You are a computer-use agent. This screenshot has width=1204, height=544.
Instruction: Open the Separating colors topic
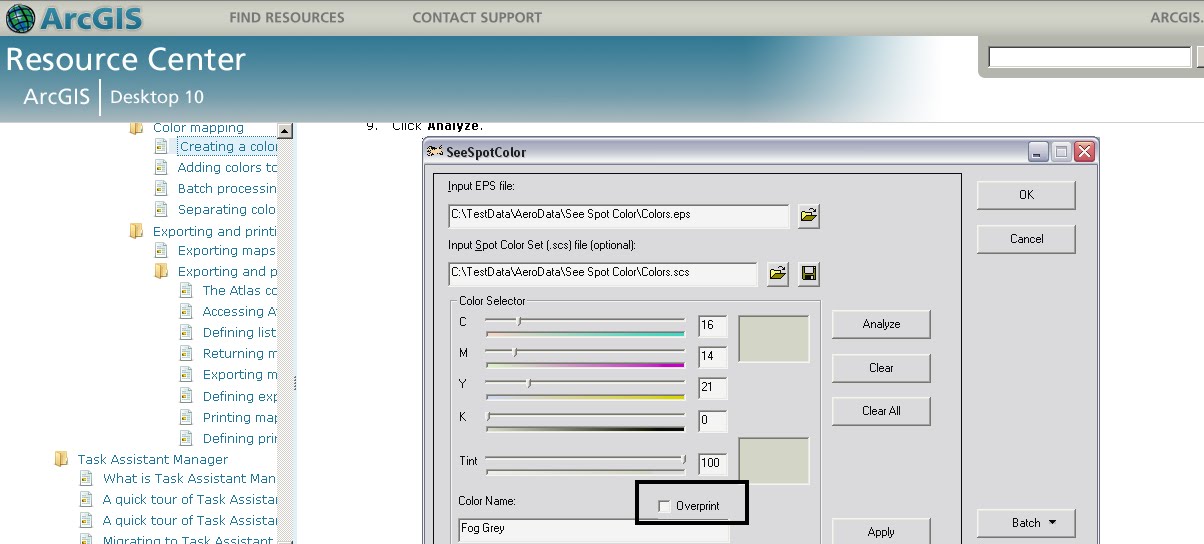(x=227, y=209)
